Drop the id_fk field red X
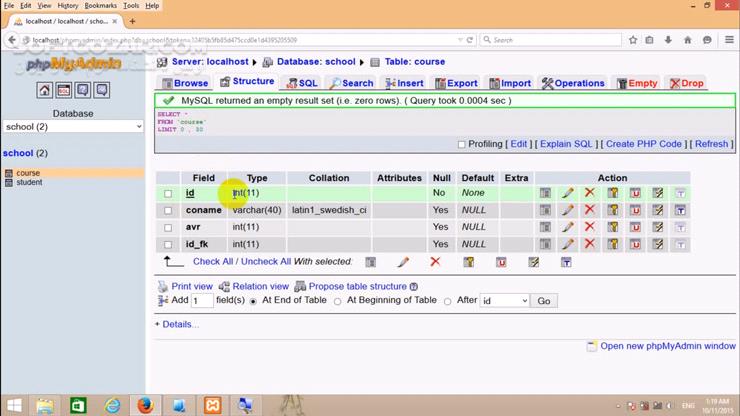 (590, 243)
